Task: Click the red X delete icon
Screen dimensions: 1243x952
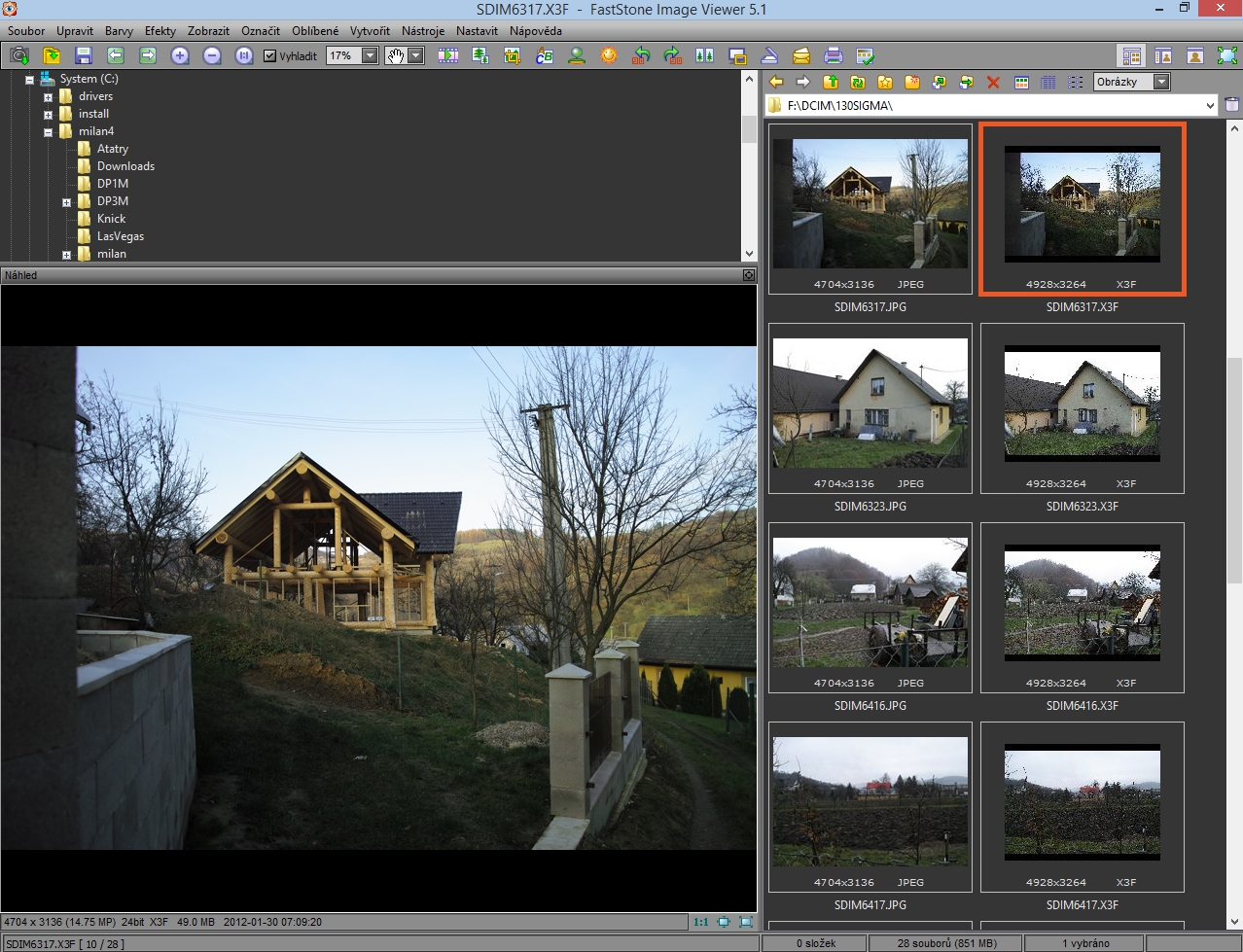Action: pyautogui.click(x=993, y=83)
